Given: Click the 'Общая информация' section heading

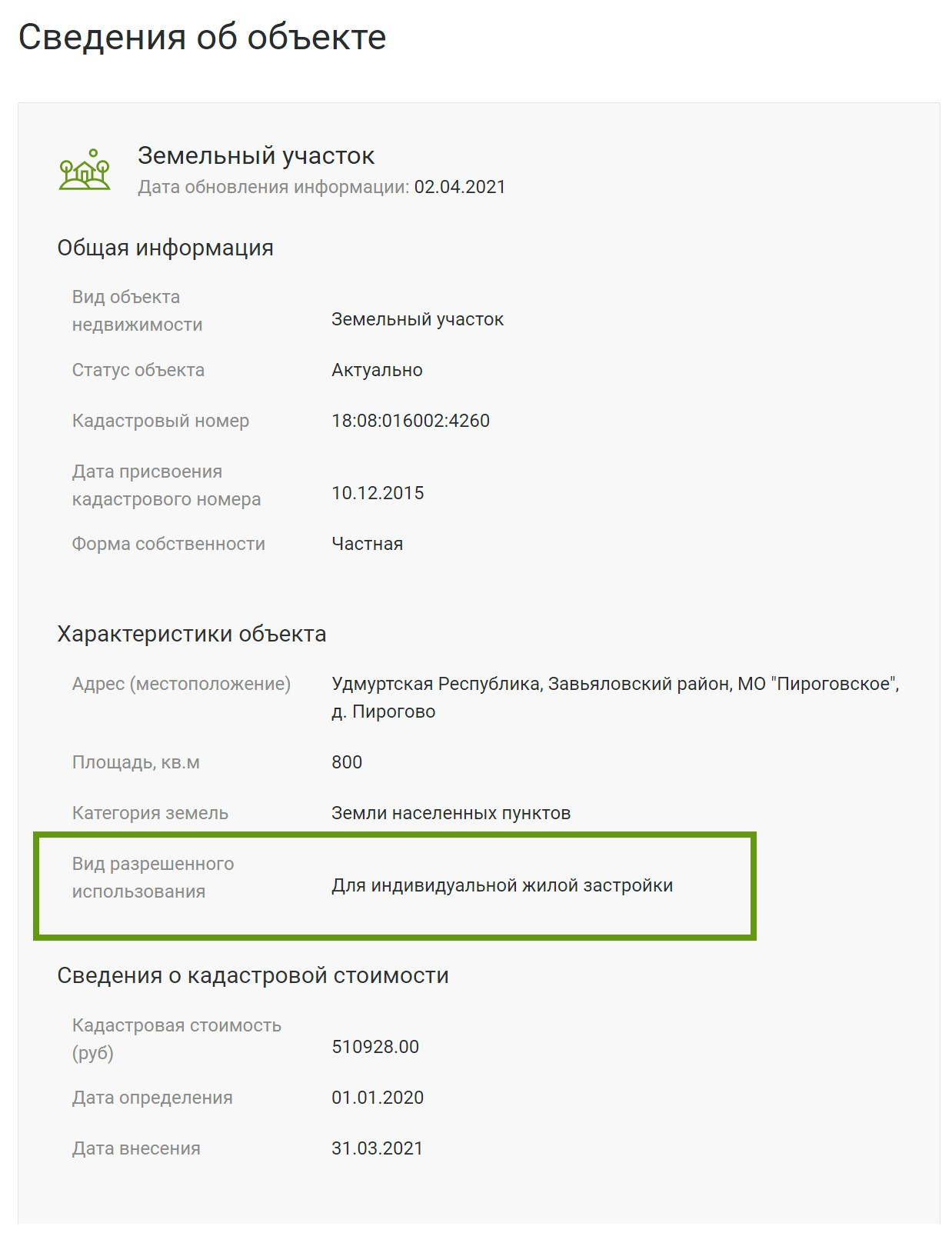Looking at the screenshot, I should 165,248.
